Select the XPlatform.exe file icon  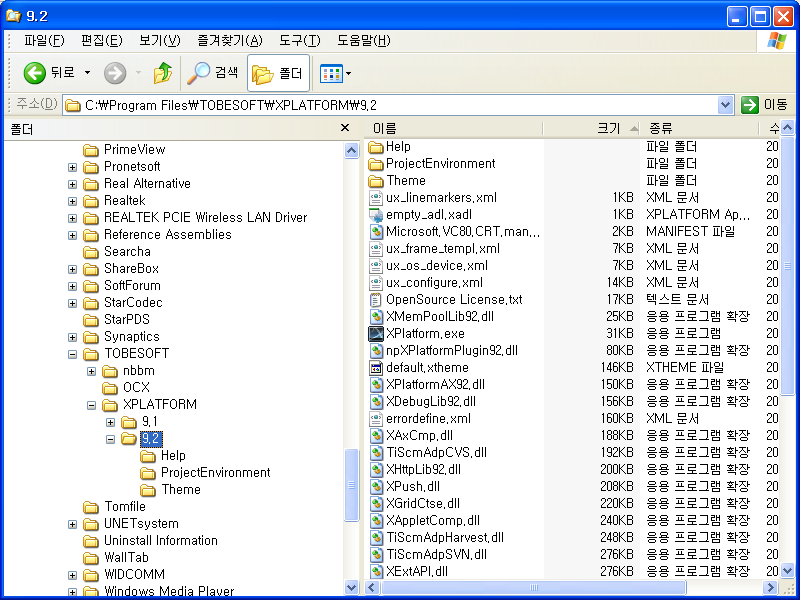[x=376, y=334]
